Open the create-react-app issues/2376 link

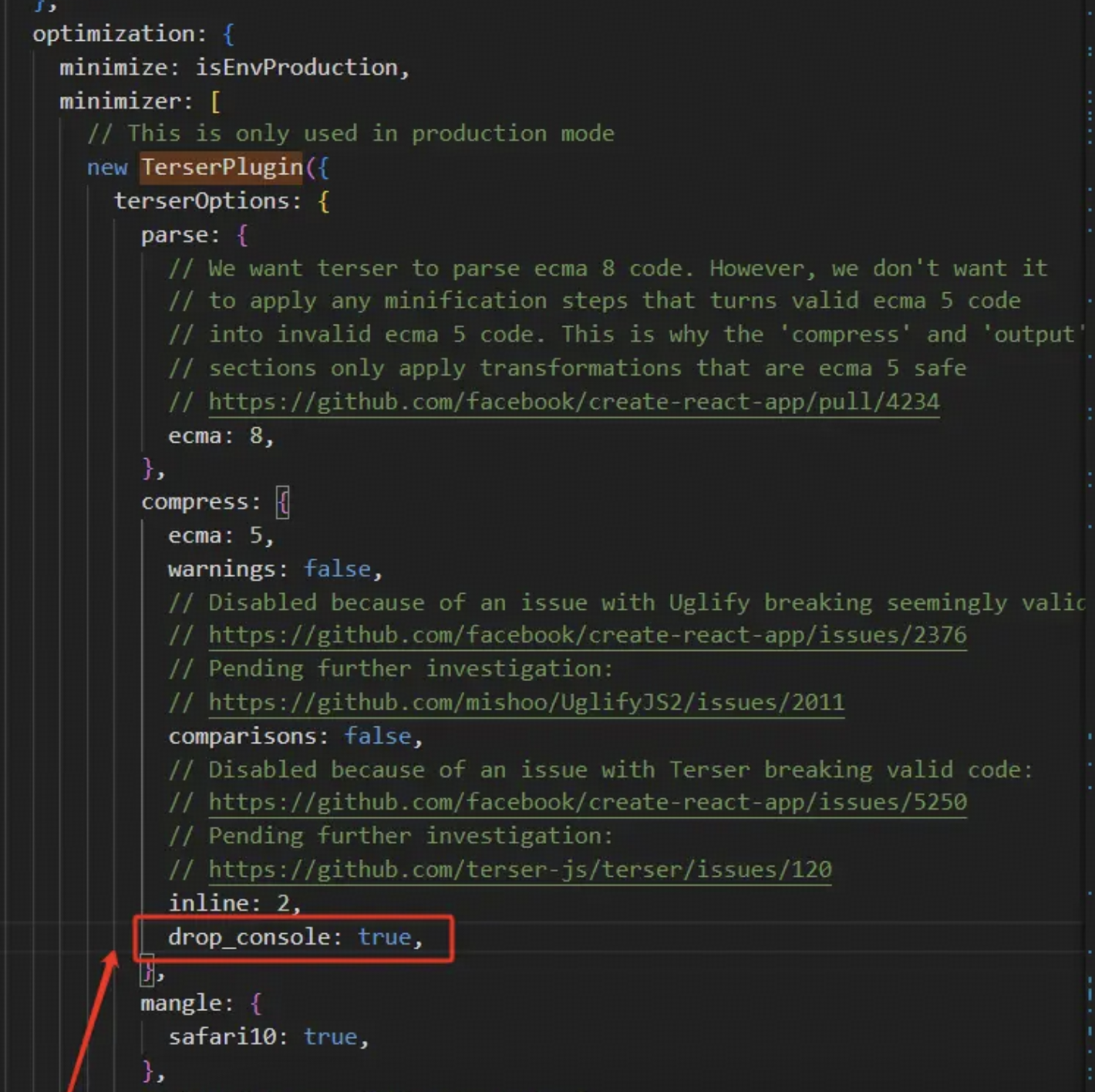(x=588, y=635)
